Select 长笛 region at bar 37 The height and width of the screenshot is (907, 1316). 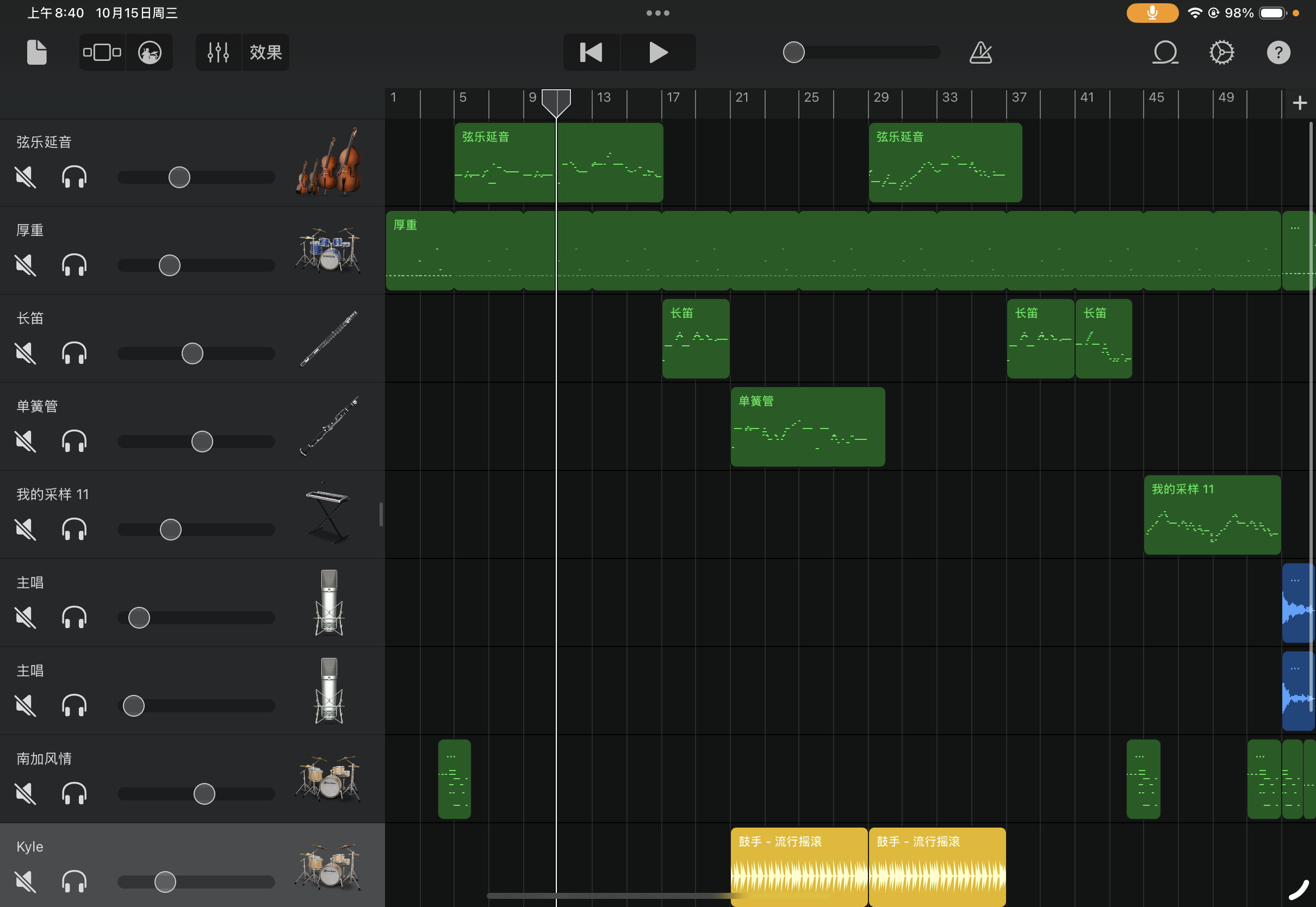[x=1040, y=339]
